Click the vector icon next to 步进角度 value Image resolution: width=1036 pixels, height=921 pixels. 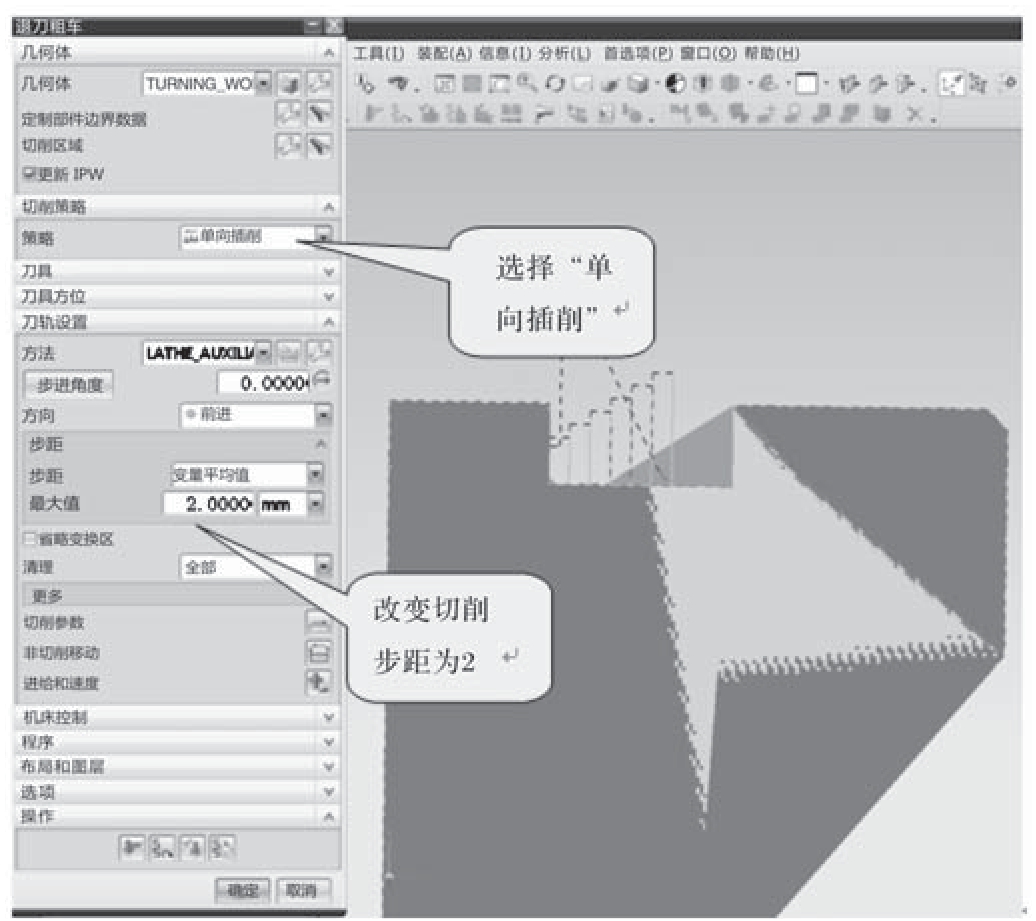(x=322, y=380)
